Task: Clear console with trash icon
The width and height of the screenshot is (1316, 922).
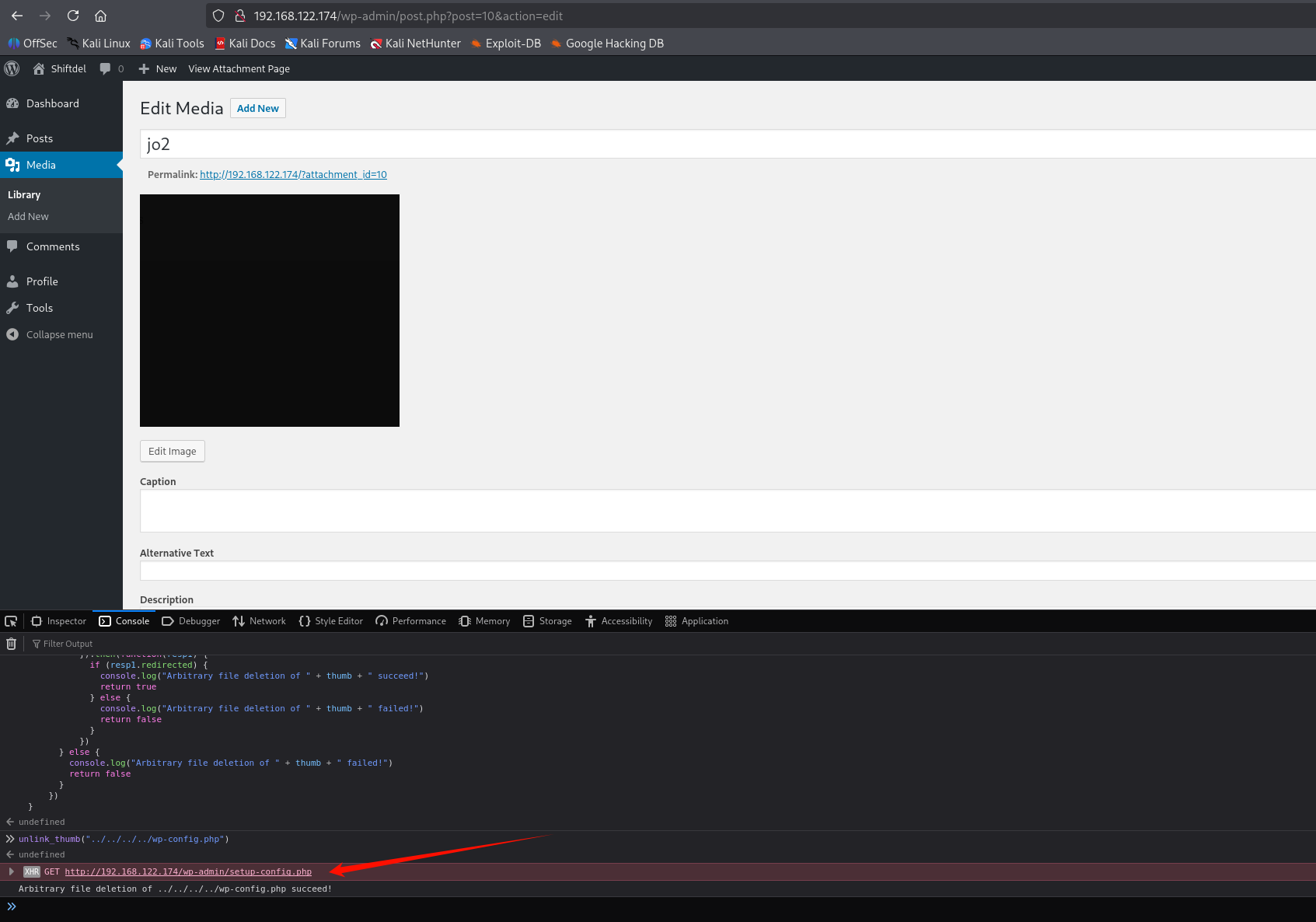Action: pos(11,644)
